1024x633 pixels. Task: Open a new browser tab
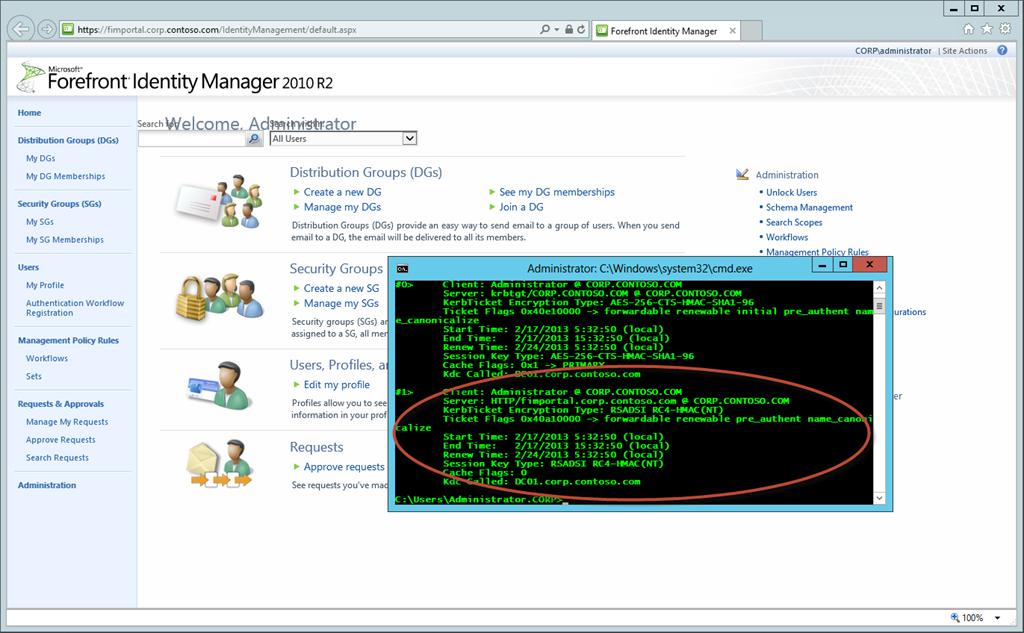752,30
